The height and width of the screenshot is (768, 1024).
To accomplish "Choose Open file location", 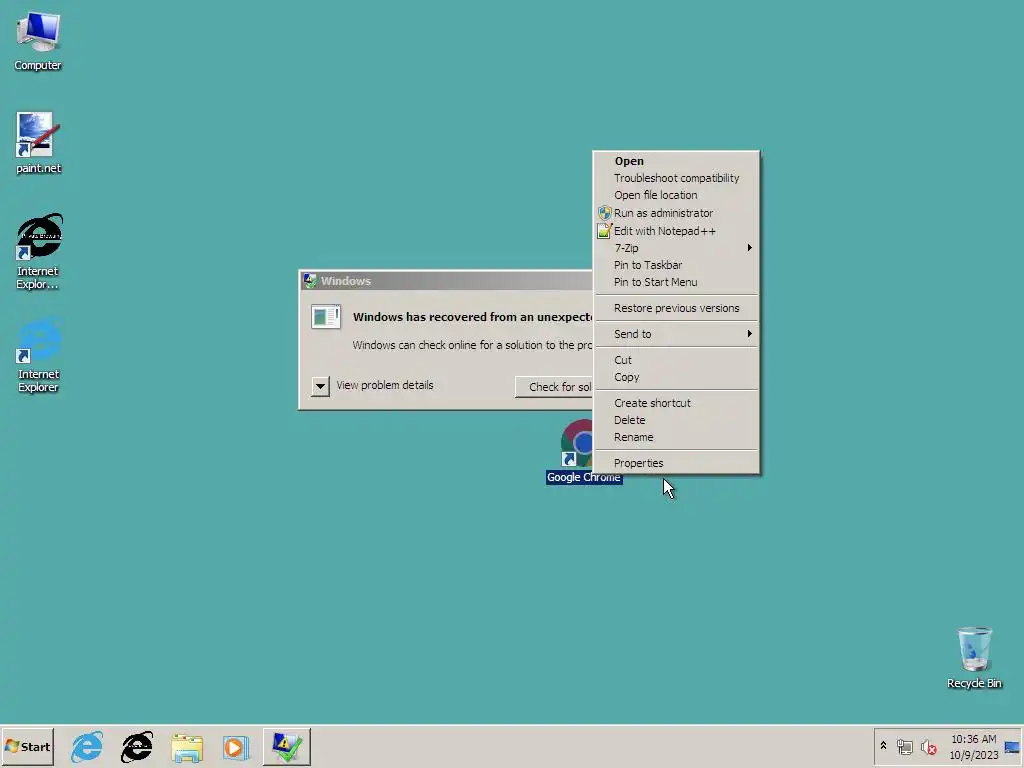I will [676, 195].
